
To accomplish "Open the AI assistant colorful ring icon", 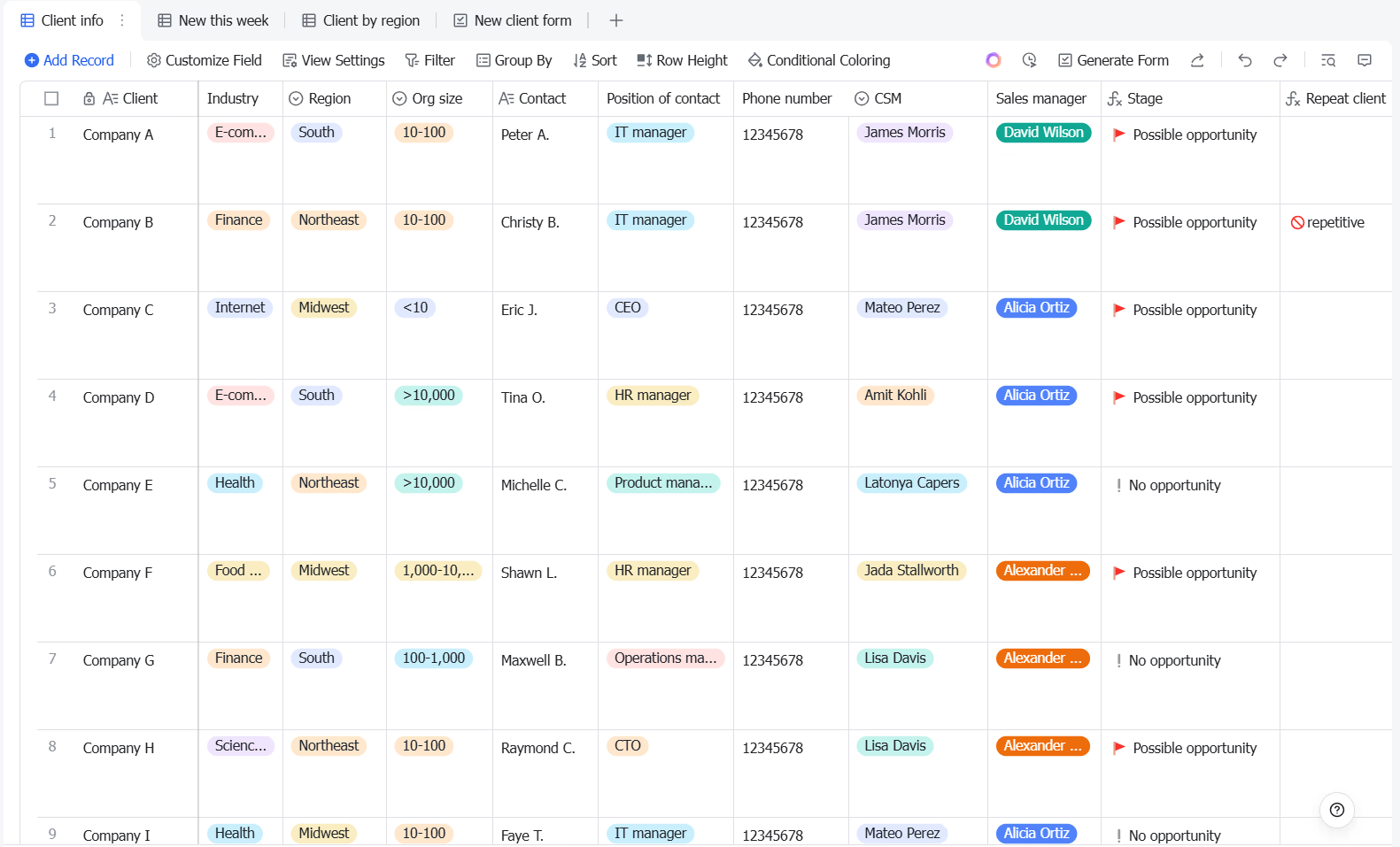I will [993, 60].
